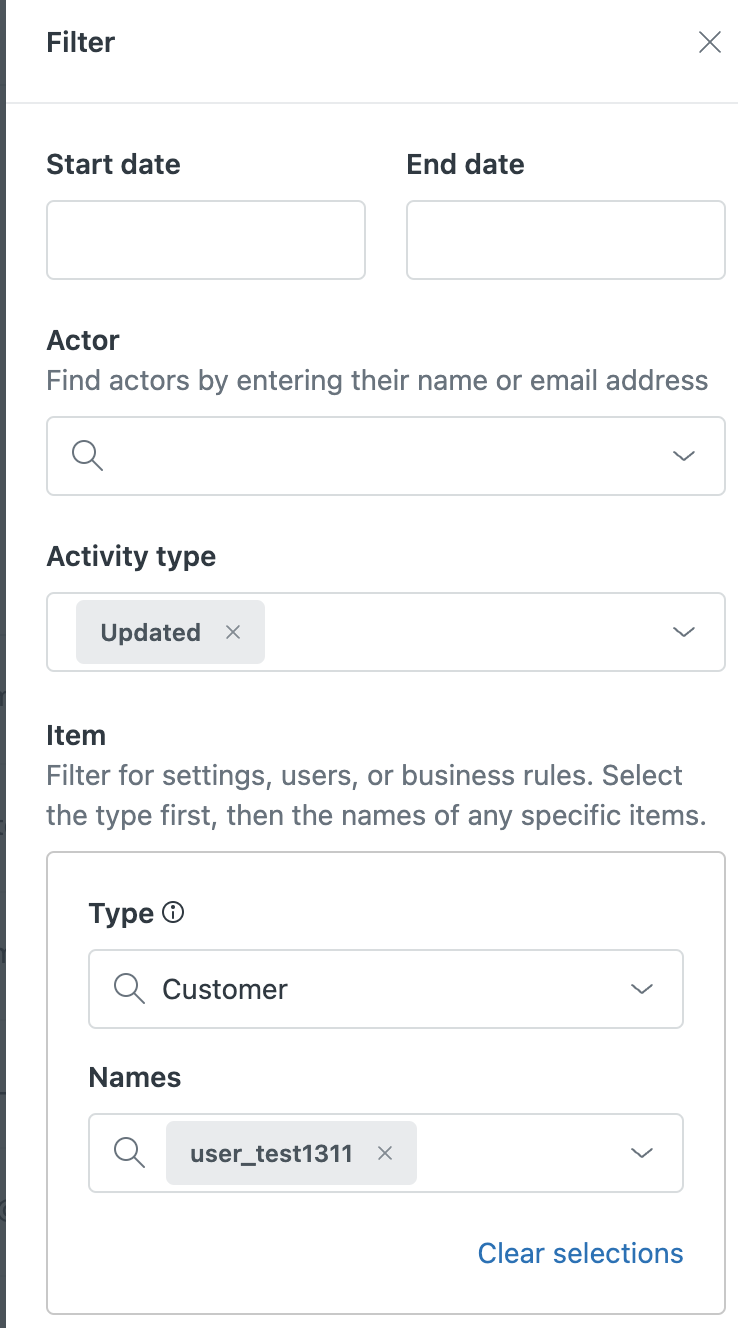Expand the Actor dropdown chevron
This screenshot has height=1328, width=738.
coord(684,456)
